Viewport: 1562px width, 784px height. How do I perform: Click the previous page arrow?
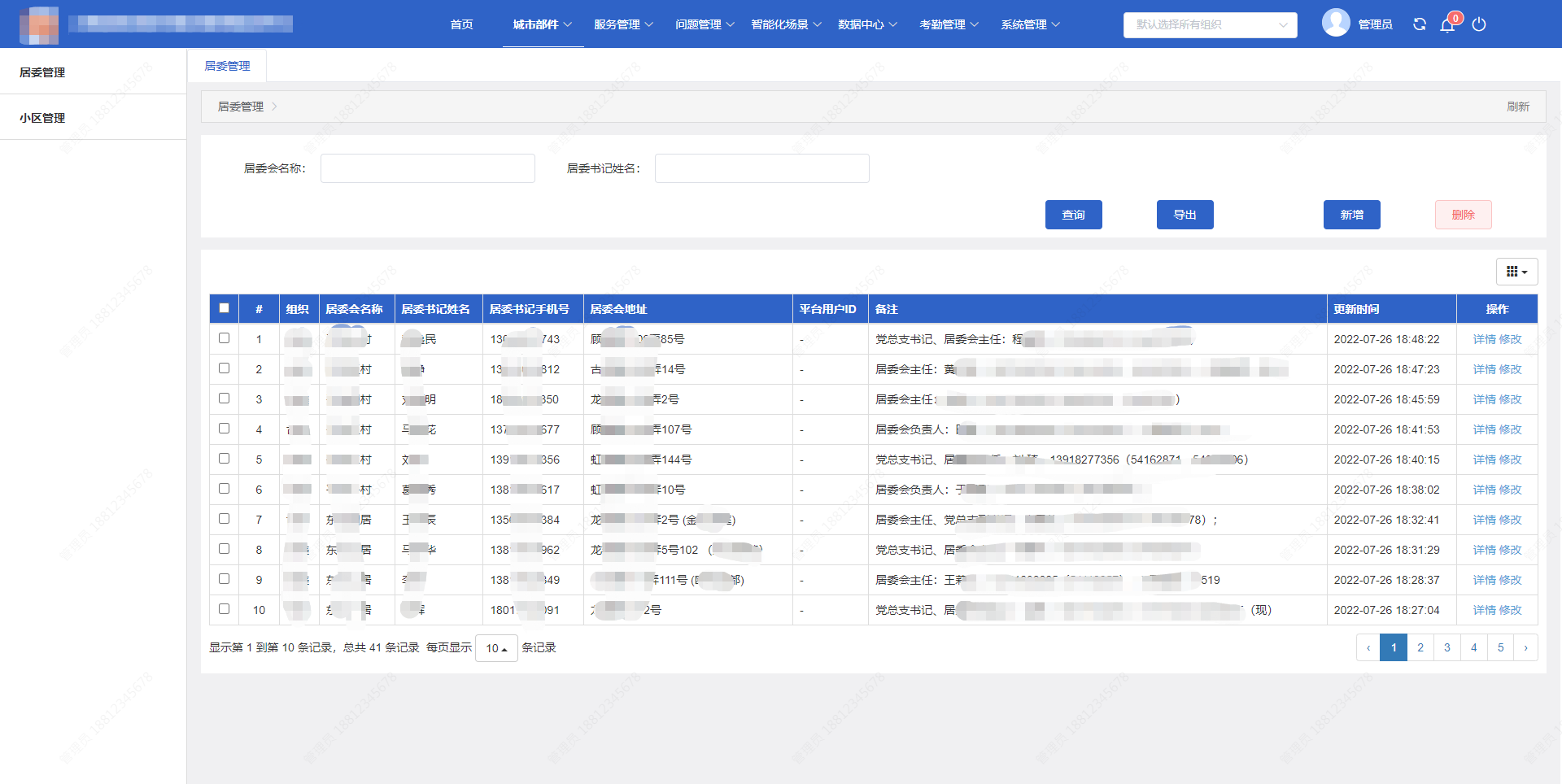pyautogui.click(x=1368, y=648)
